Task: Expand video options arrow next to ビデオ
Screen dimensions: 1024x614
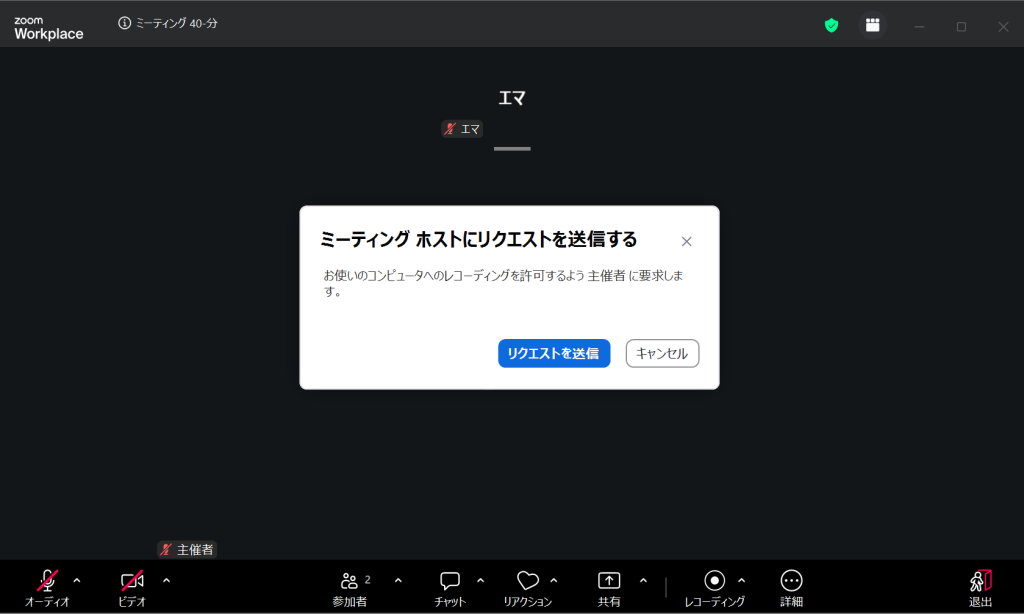Action: 166,580
